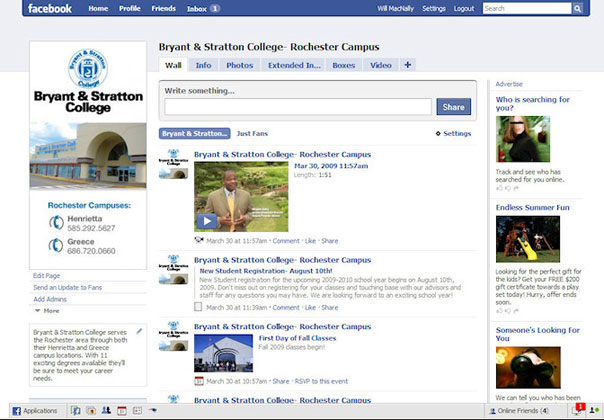This screenshot has height=420, width=604.
Task: Open 'Someone's Looking For You' ad
Action: point(537,334)
